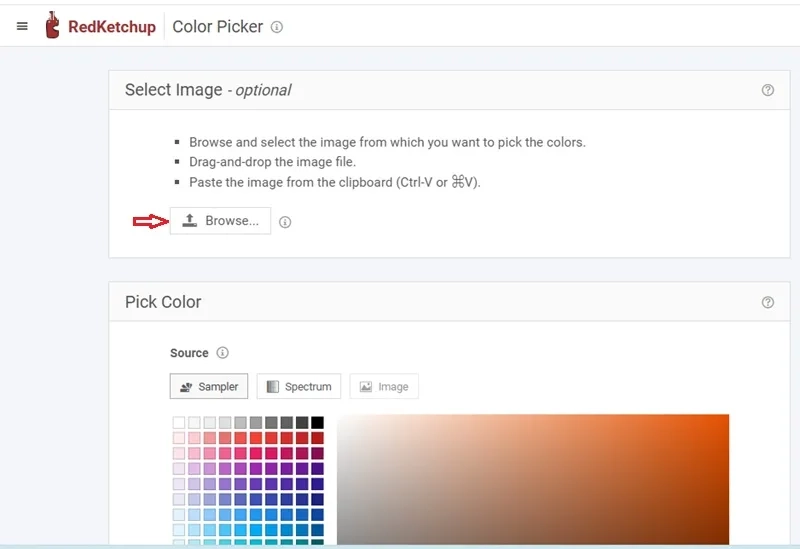Viewport: 800px width, 549px height.
Task: Pick the black swatch in top row
Action: tap(317, 423)
